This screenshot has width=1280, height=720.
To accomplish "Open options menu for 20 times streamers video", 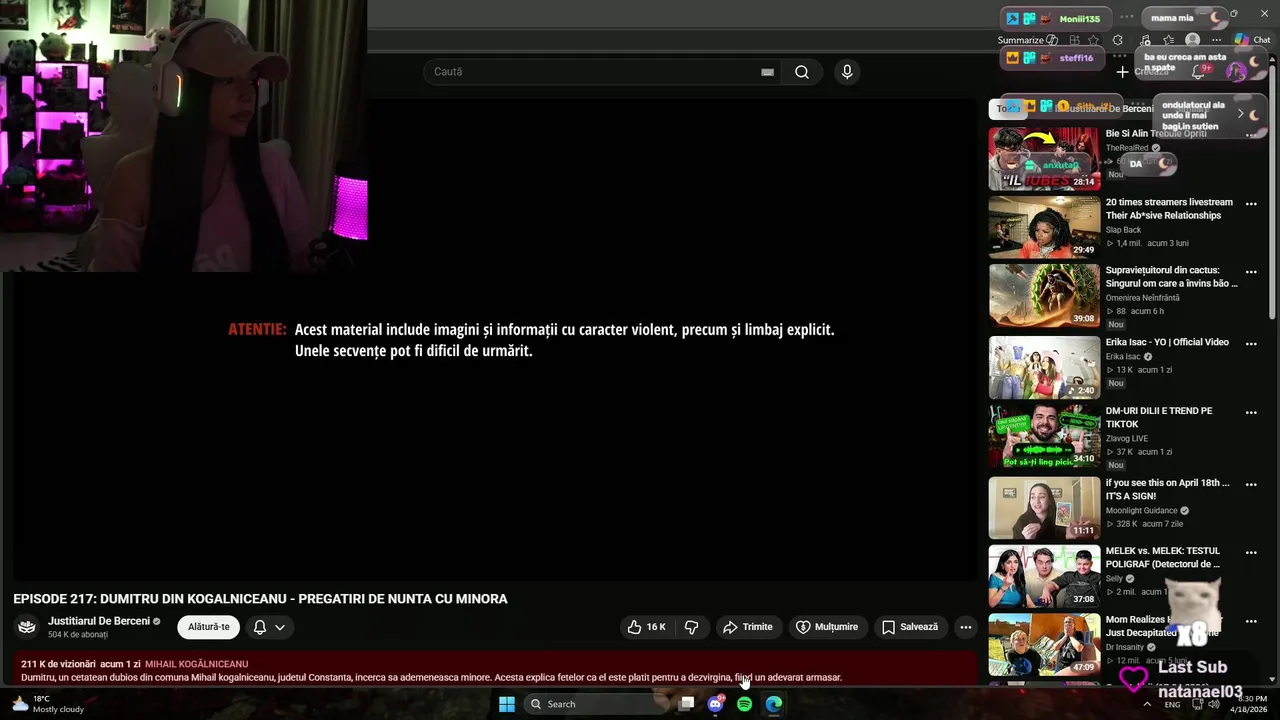I will 1251,204.
